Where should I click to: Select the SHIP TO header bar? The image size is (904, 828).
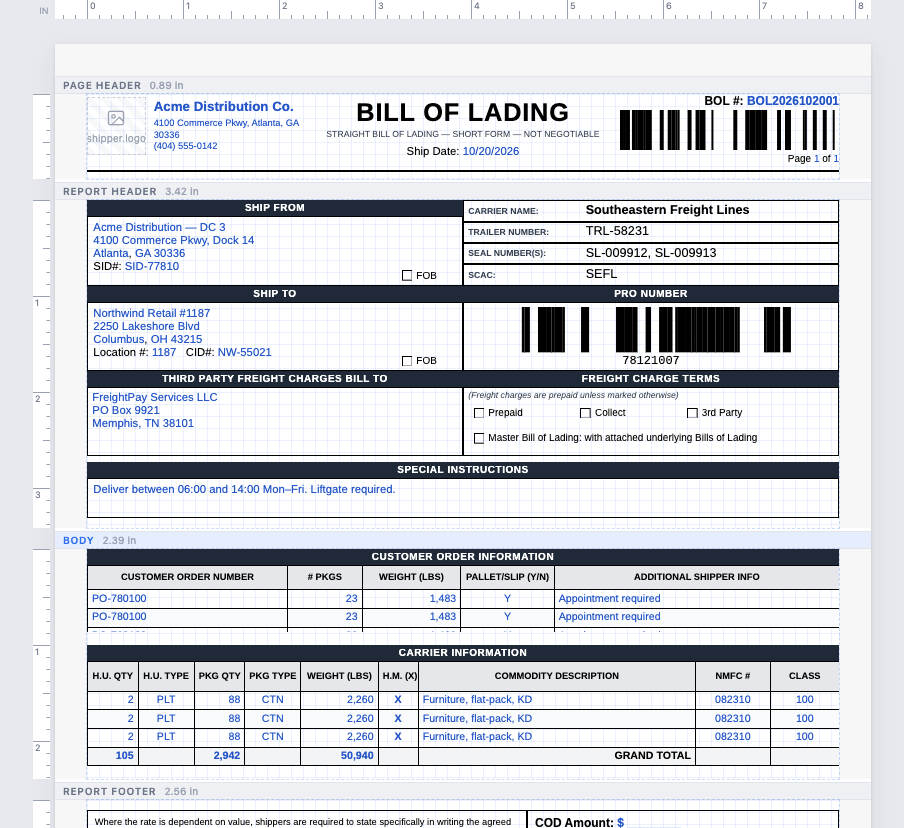coord(274,294)
